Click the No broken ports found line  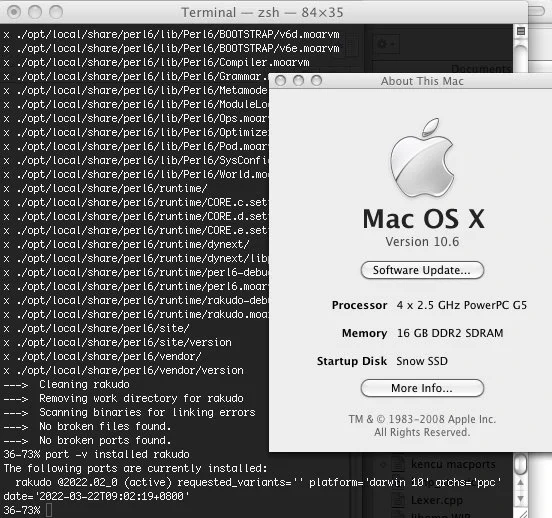point(88,441)
